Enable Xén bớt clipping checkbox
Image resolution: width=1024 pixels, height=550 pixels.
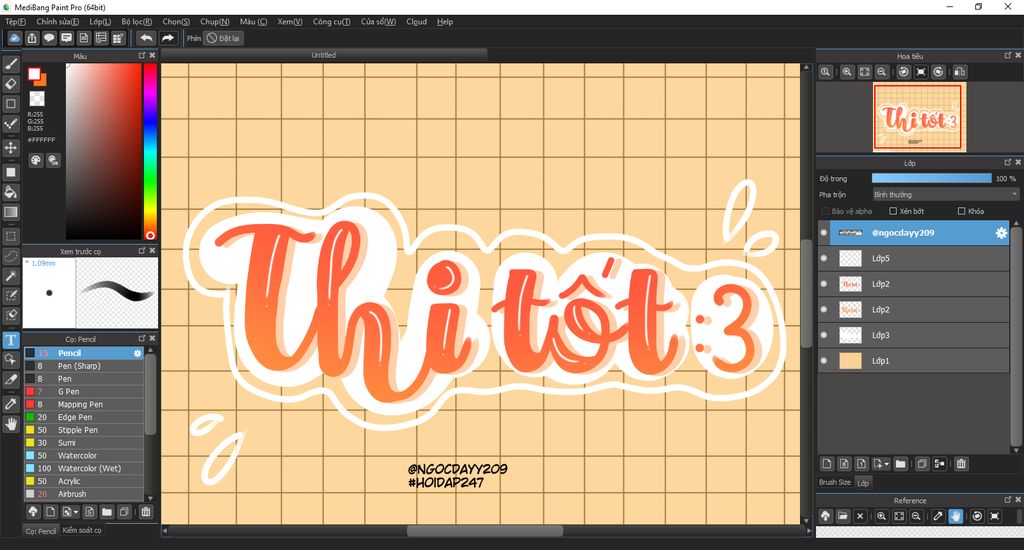click(893, 211)
